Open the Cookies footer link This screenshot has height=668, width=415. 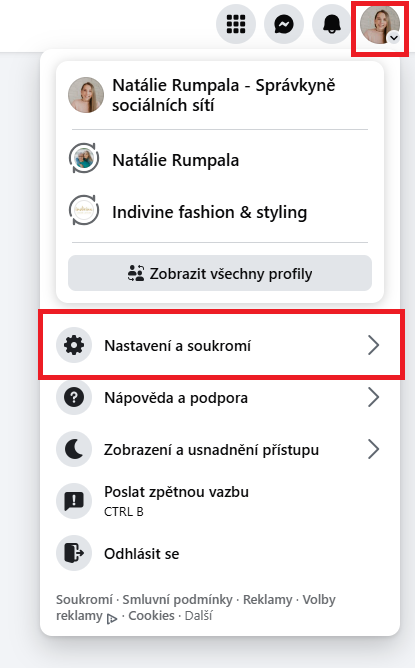151,616
